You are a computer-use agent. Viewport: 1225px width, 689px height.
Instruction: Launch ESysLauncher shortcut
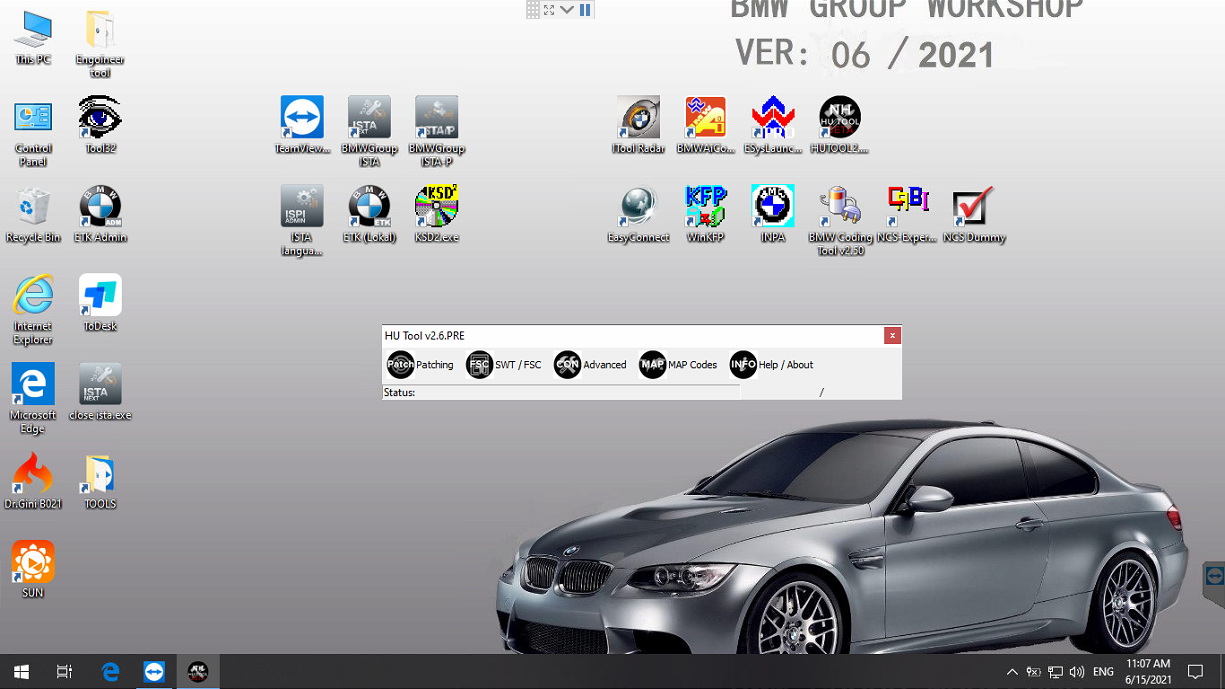click(x=772, y=126)
